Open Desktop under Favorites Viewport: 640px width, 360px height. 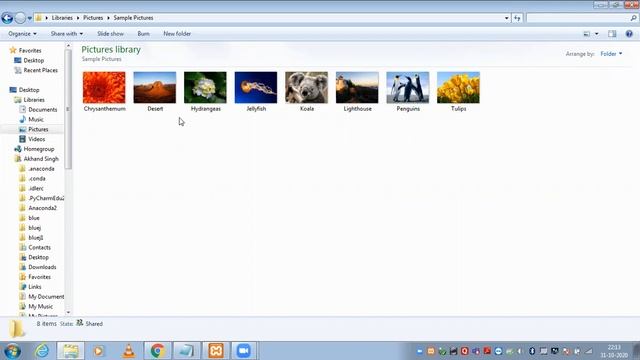[33, 60]
